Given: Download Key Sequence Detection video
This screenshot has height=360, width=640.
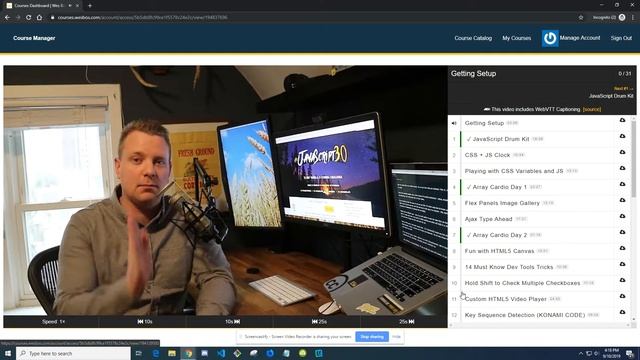Looking at the screenshot, I should click(x=622, y=312).
